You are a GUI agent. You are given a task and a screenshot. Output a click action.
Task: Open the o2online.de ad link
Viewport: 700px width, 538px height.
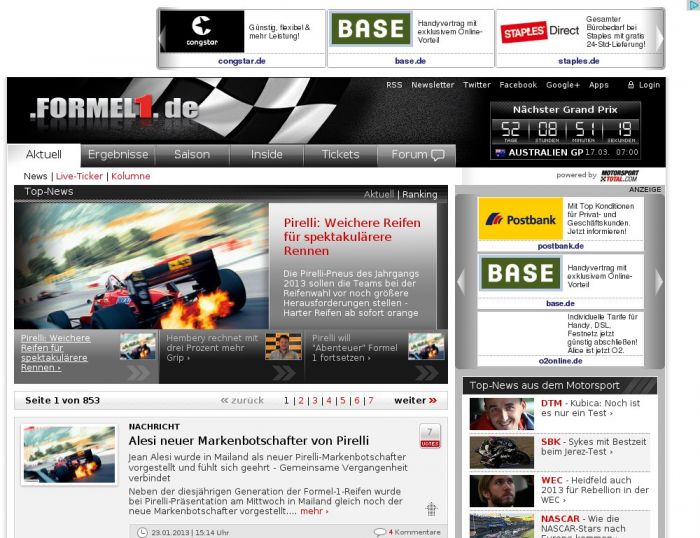(x=560, y=361)
